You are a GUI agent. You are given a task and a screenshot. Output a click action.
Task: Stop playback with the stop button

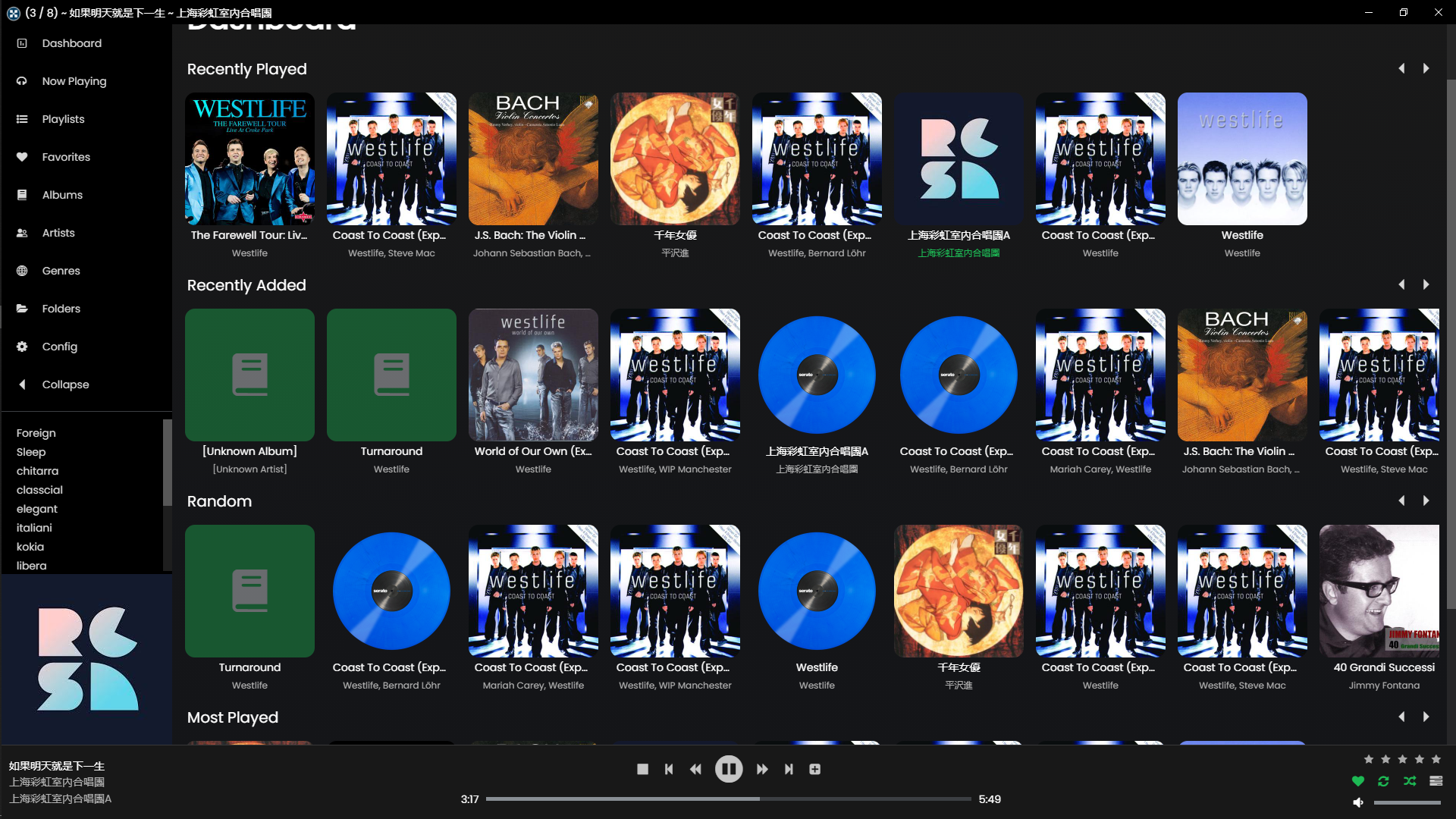[x=642, y=769]
